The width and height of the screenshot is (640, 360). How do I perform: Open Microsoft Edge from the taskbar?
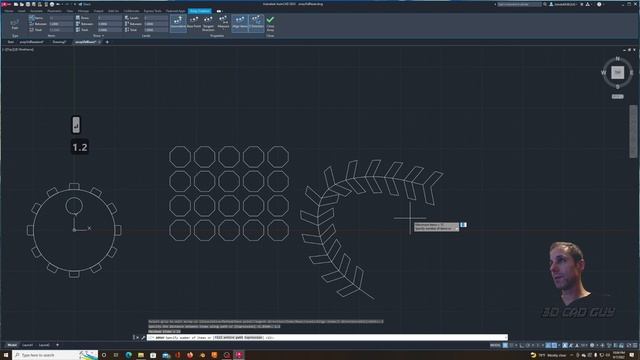pos(129,355)
